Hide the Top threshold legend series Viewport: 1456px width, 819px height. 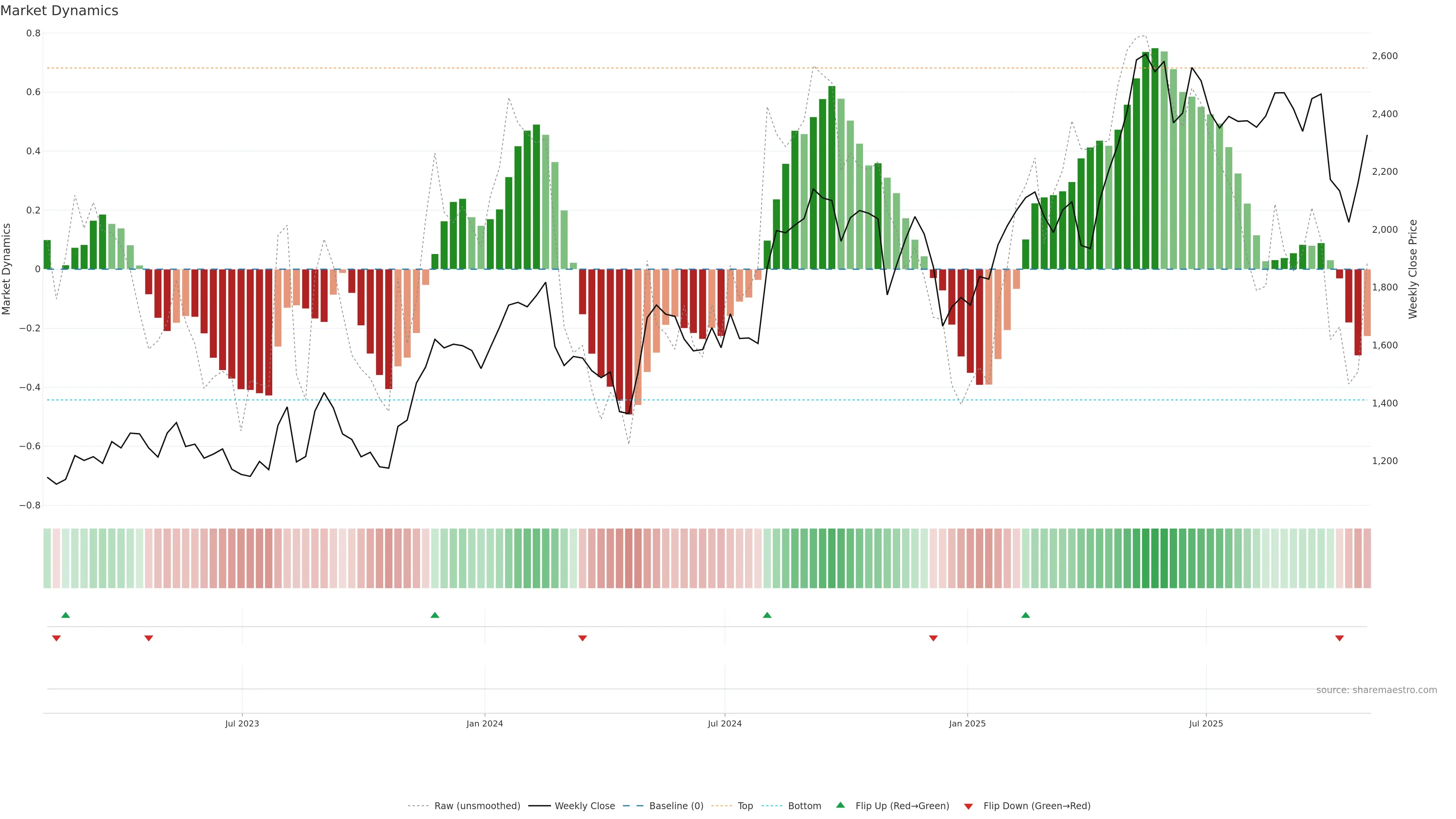pos(745,806)
